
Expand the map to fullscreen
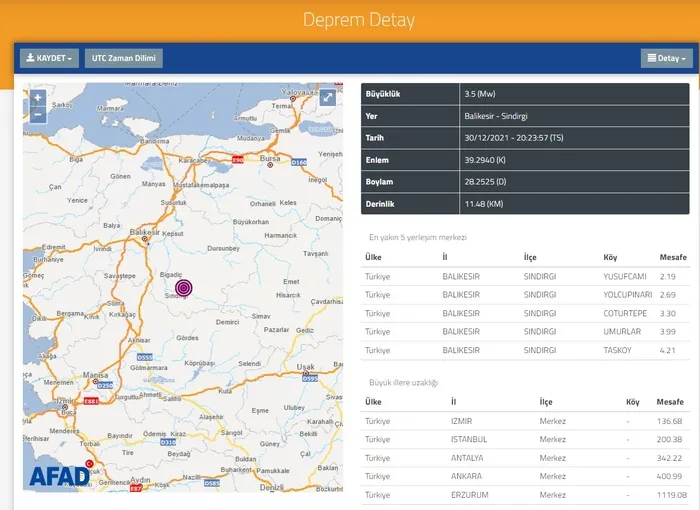327,98
